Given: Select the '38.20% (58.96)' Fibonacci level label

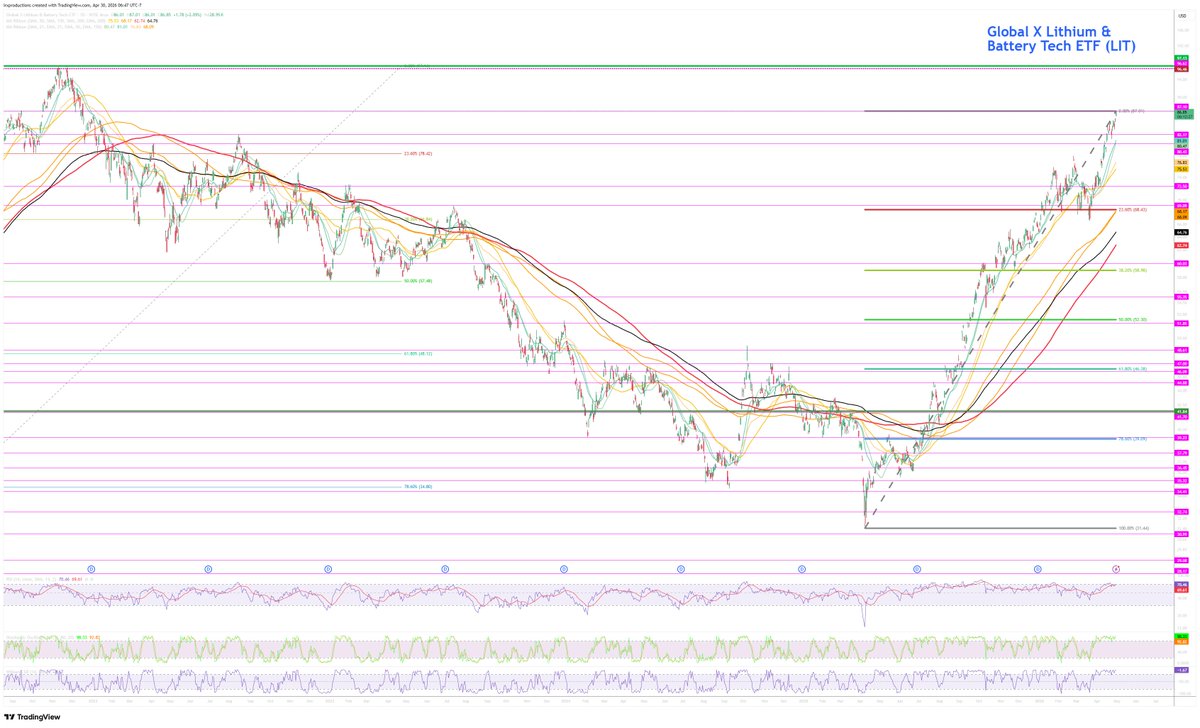Looking at the screenshot, I should tap(1133, 270).
